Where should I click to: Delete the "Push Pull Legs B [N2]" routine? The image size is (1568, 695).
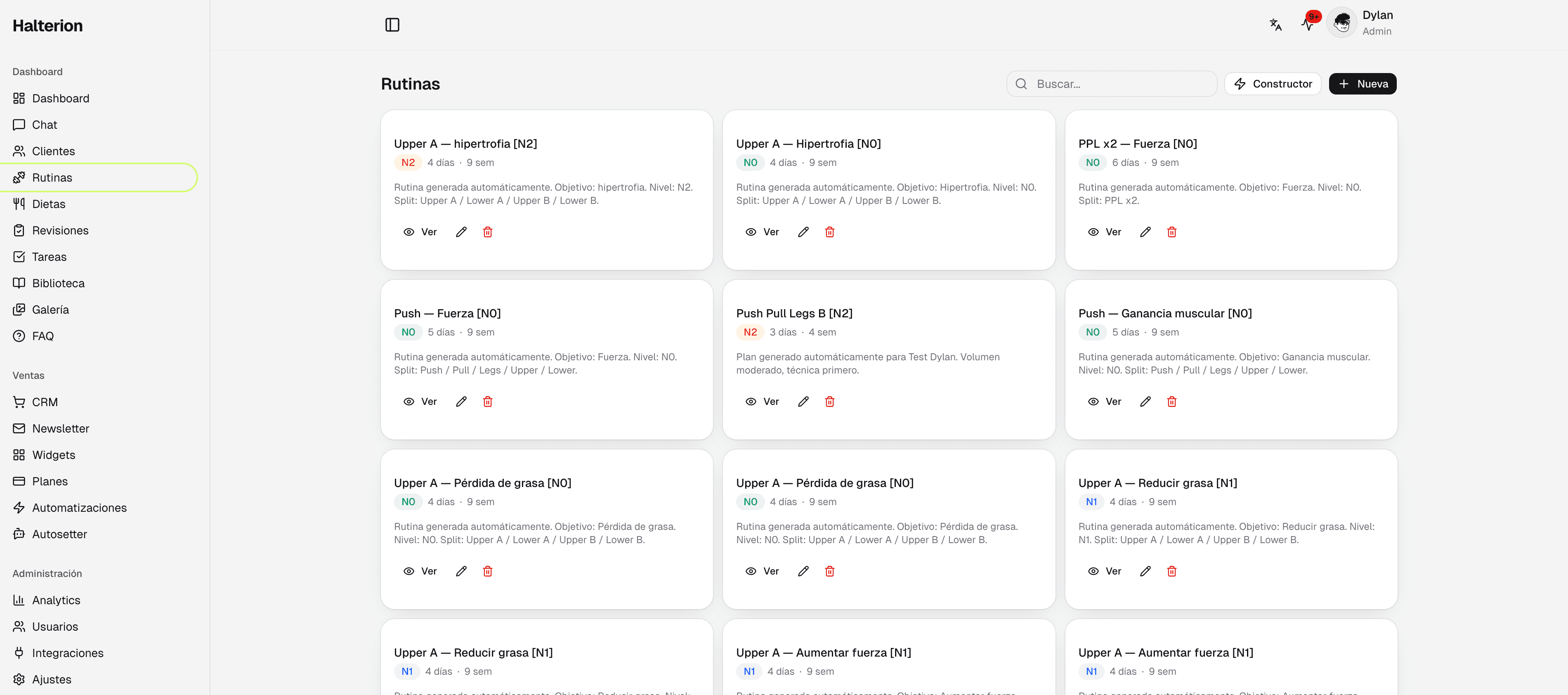[830, 402]
